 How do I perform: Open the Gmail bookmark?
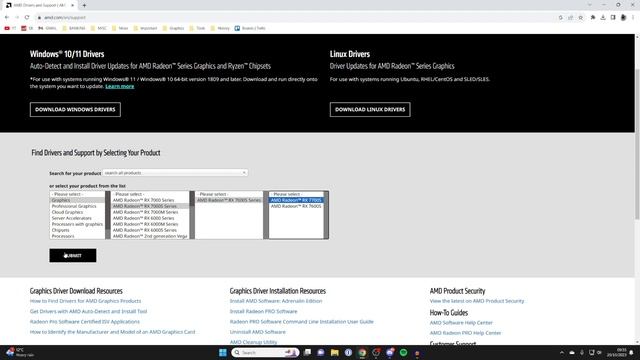[47, 28]
